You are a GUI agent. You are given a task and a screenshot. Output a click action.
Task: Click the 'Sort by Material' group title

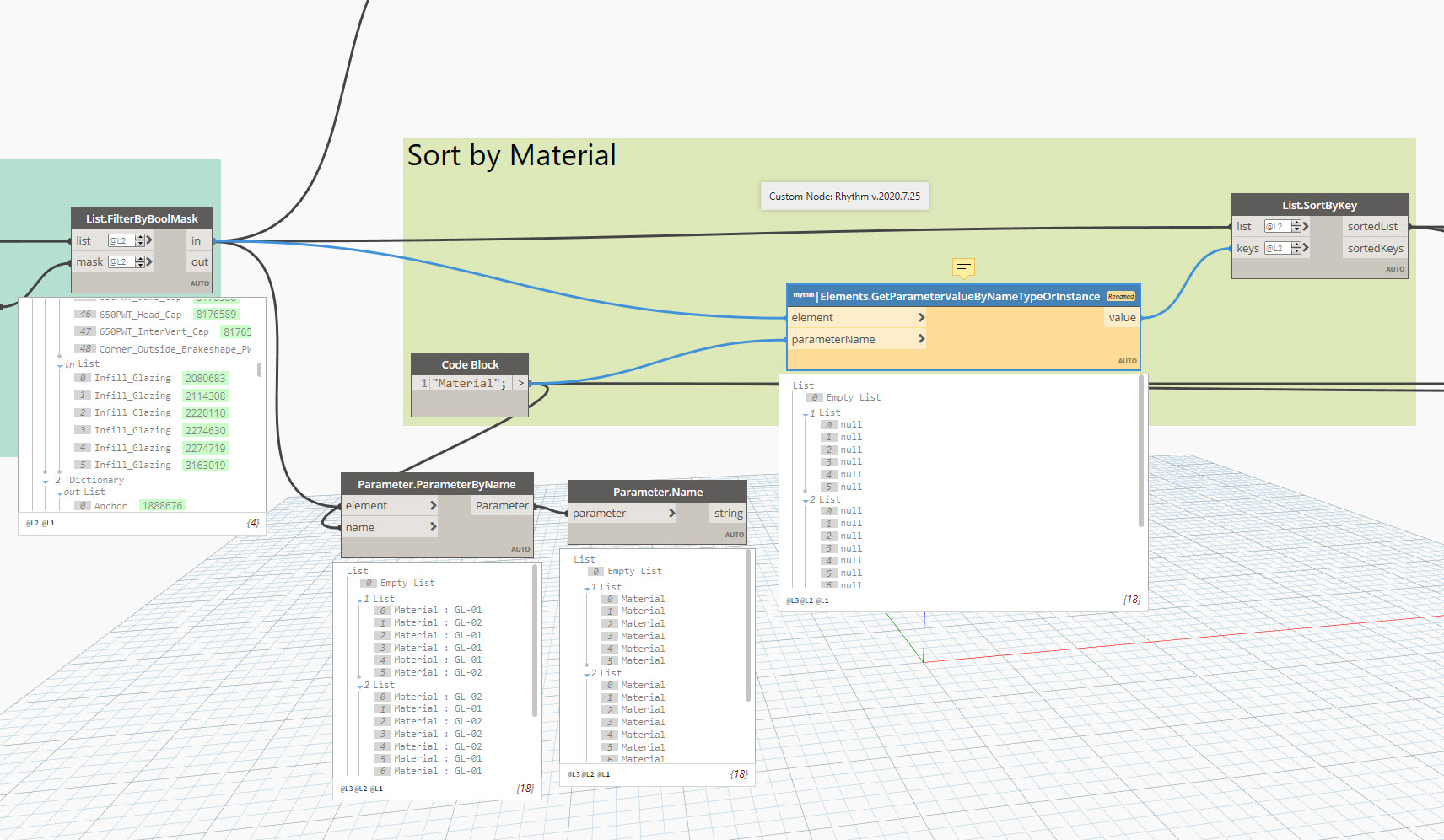point(511,155)
